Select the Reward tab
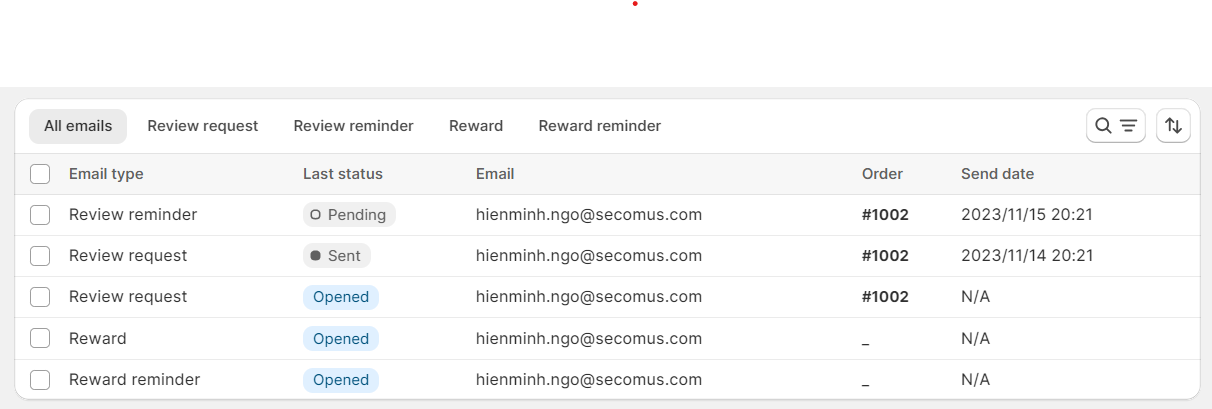The image size is (1212, 409). [x=476, y=126]
